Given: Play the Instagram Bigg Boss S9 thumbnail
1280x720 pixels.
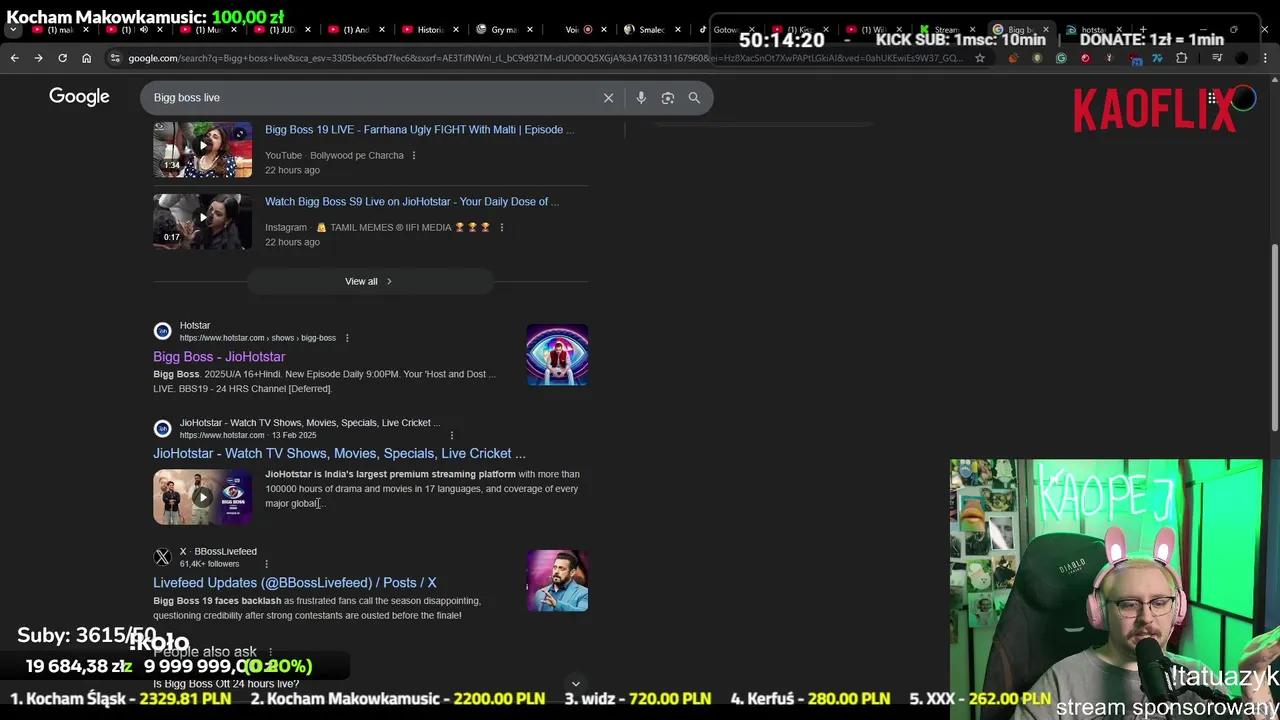Looking at the screenshot, I should 203,221.
